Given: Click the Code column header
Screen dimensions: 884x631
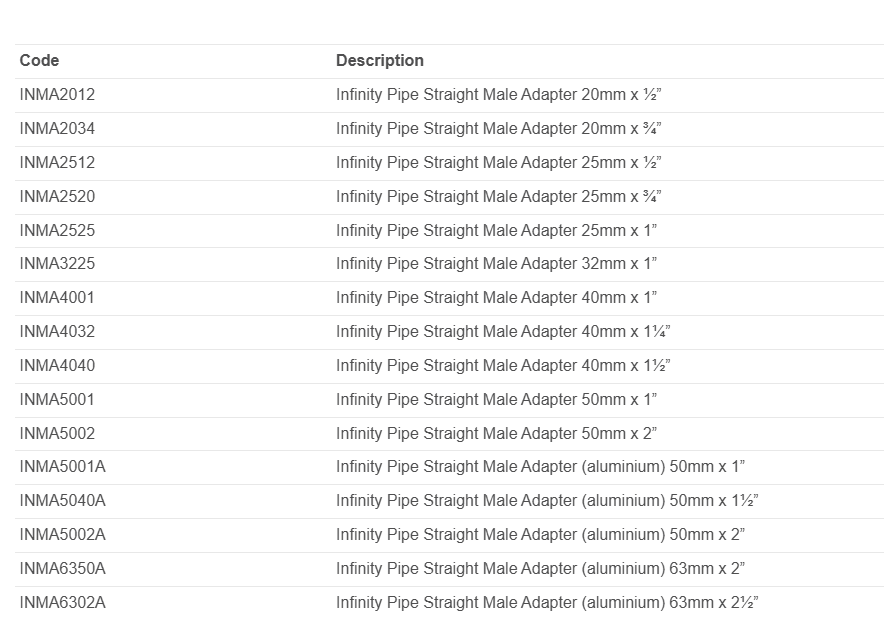Looking at the screenshot, I should pos(39,61).
